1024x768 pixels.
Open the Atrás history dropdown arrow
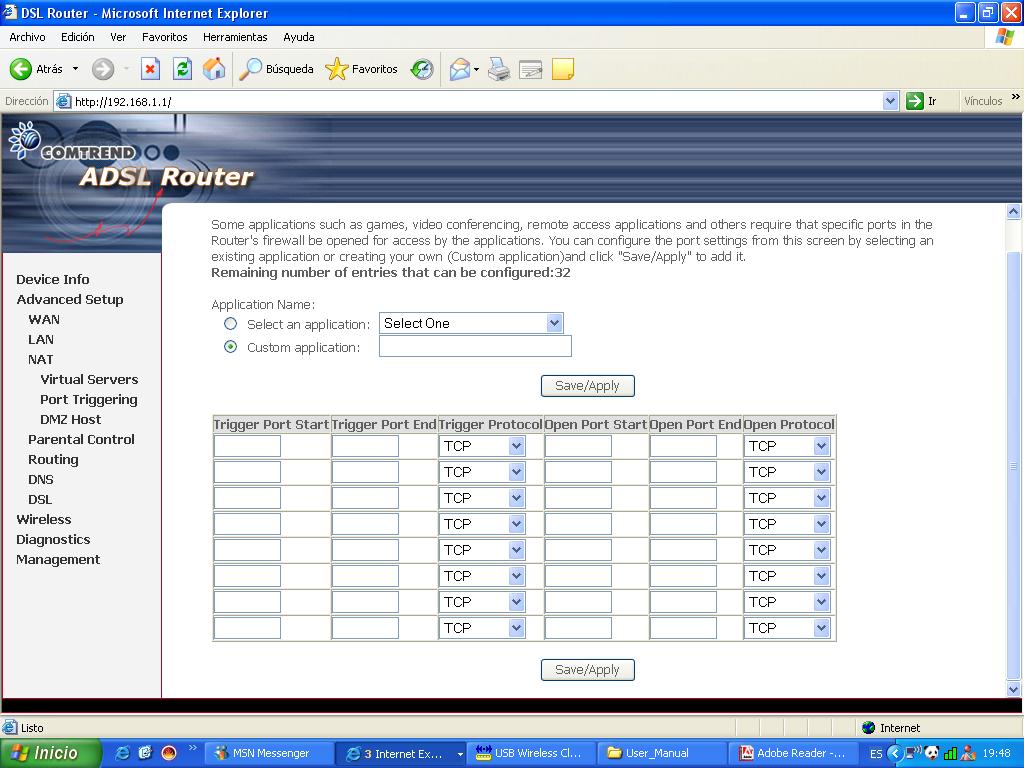tap(75, 69)
